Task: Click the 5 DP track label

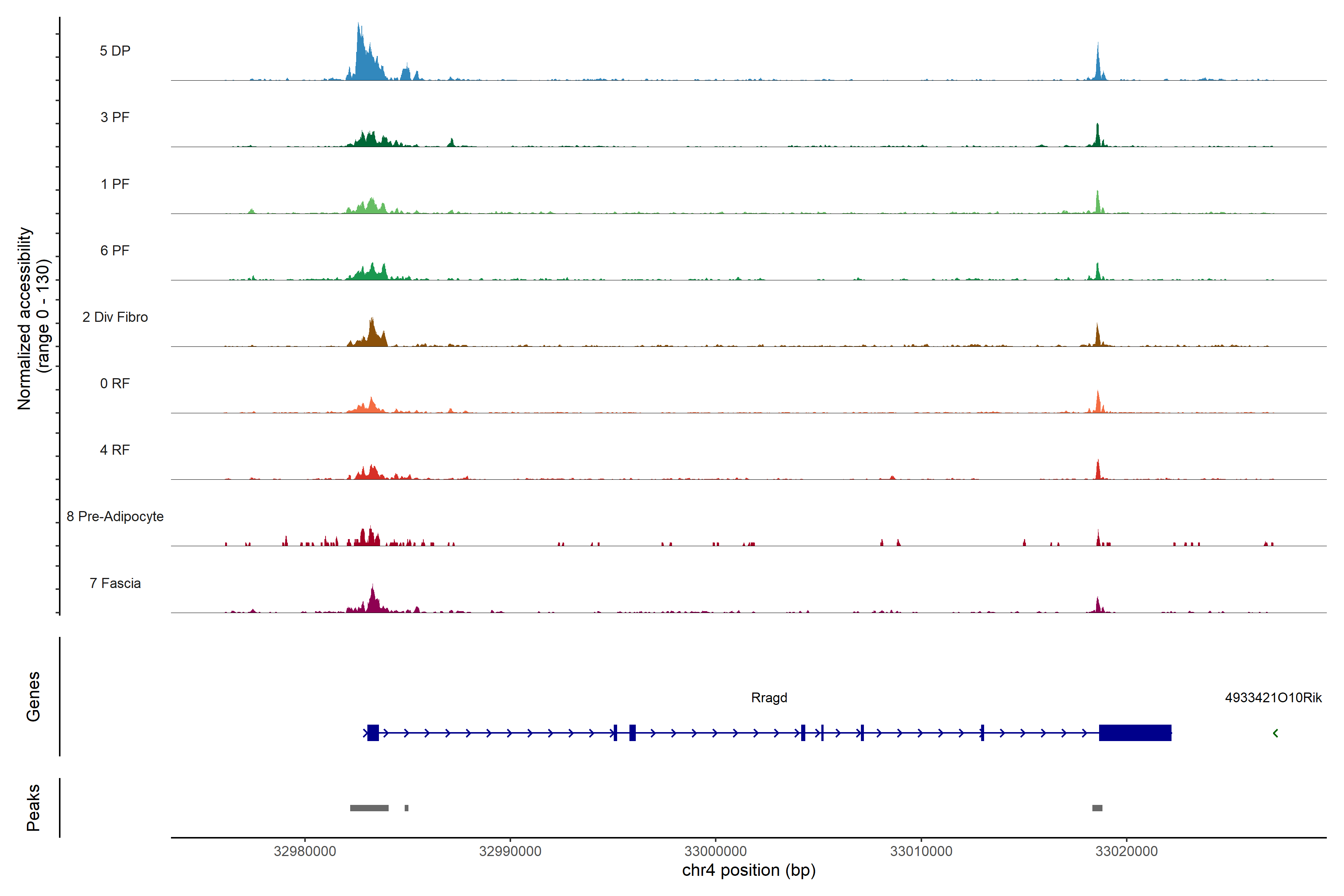Action: (115, 51)
